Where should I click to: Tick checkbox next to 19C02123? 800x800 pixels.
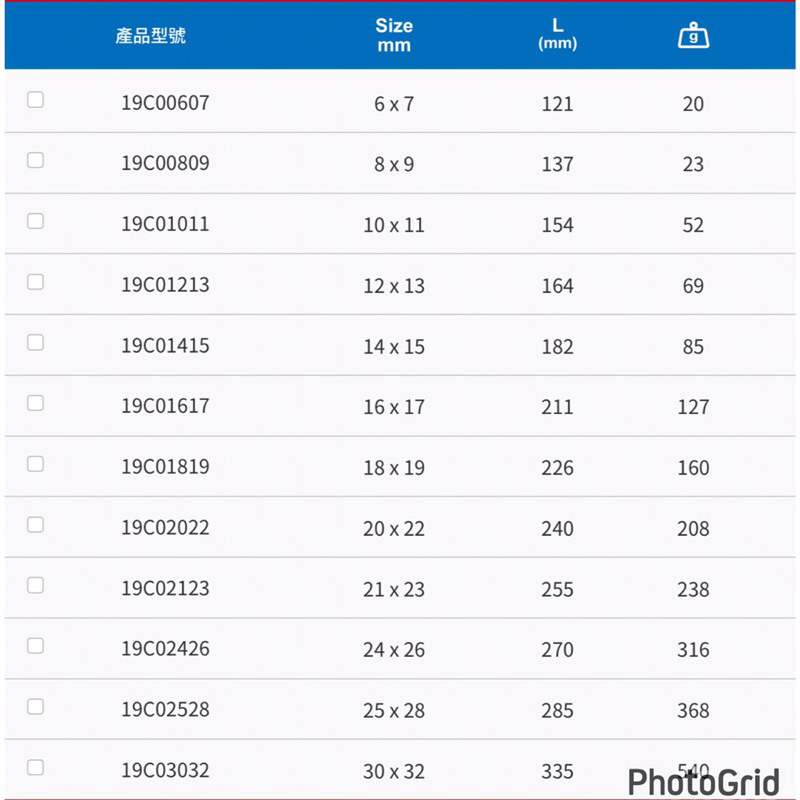[x=36, y=585]
